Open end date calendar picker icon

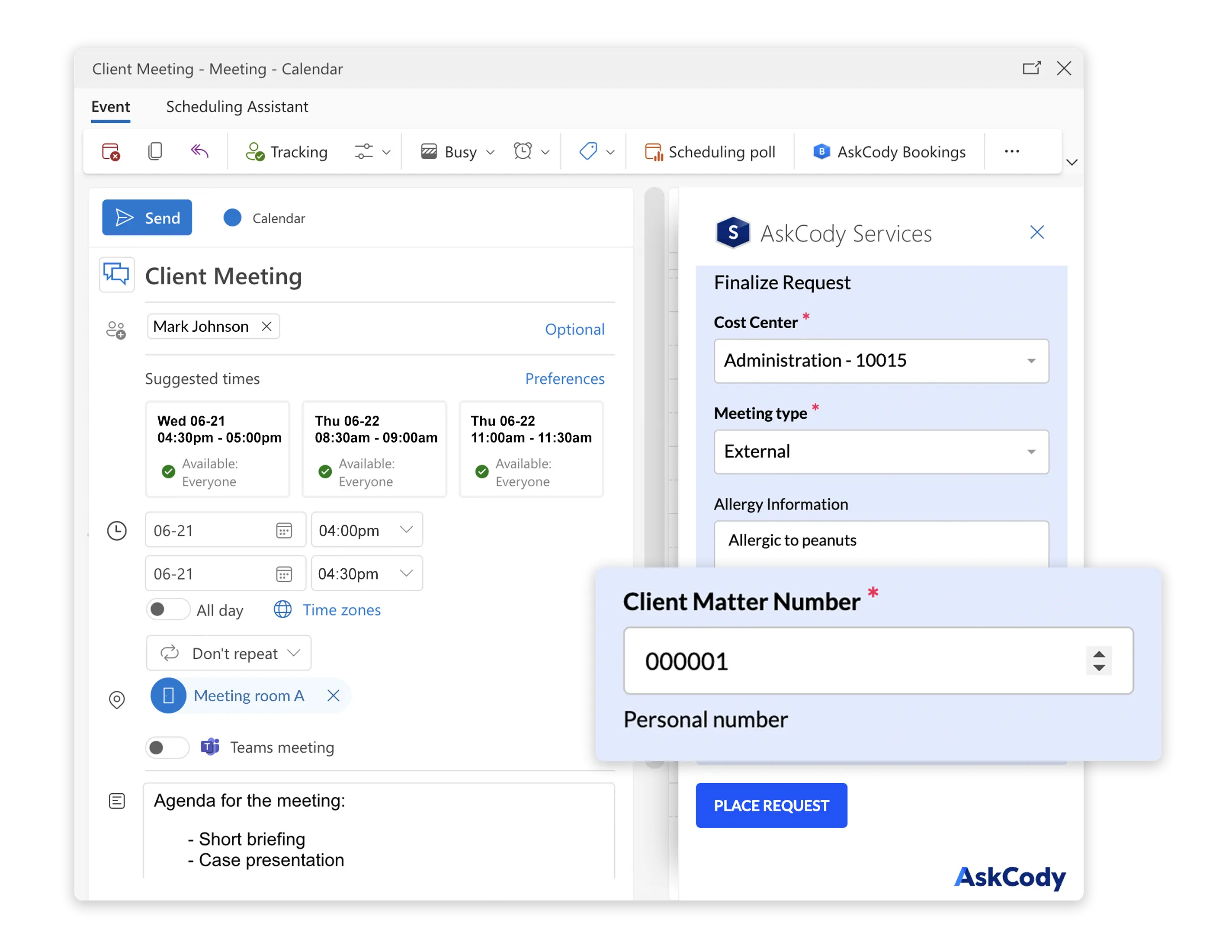[x=284, y=574]
